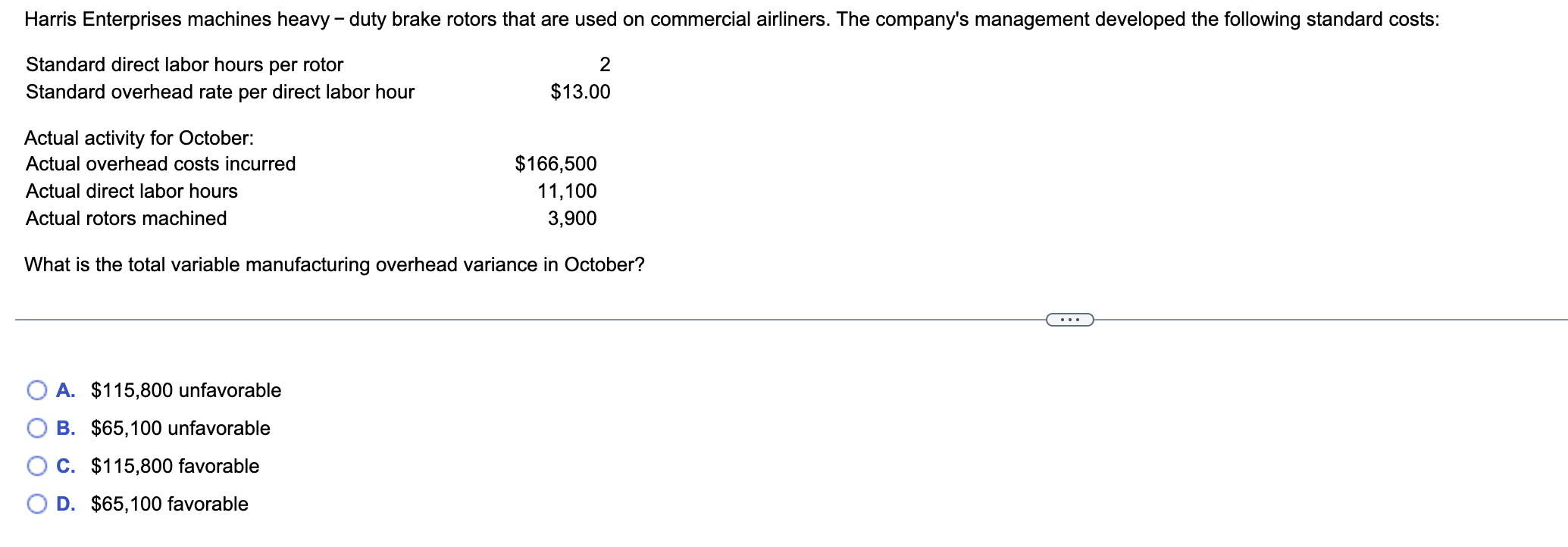Pick the $65,100 favorable answer text
The image size is (1568, 547).
tap(170, 504)
